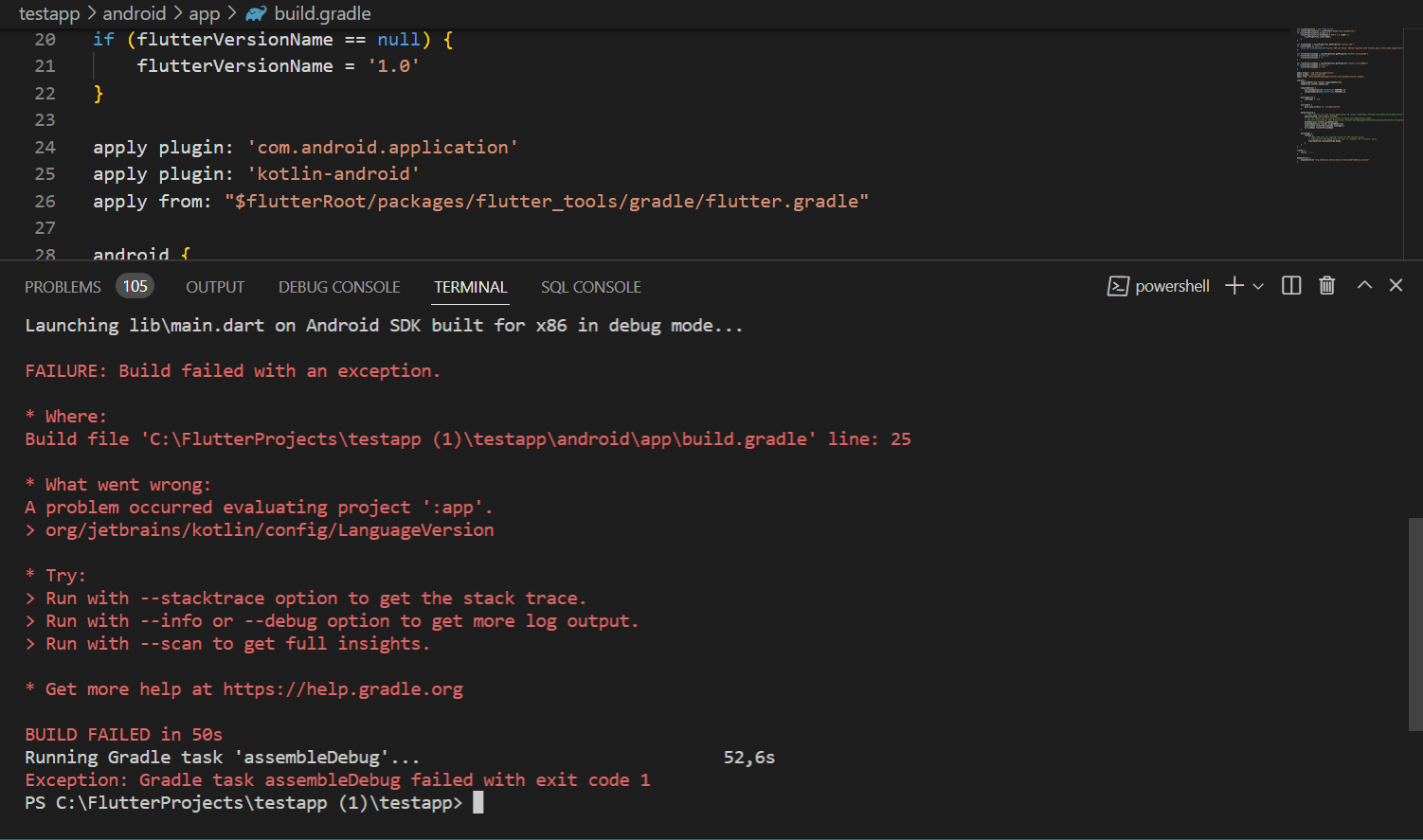Switch to the SQL CONSOLE tab

point(590,286)
